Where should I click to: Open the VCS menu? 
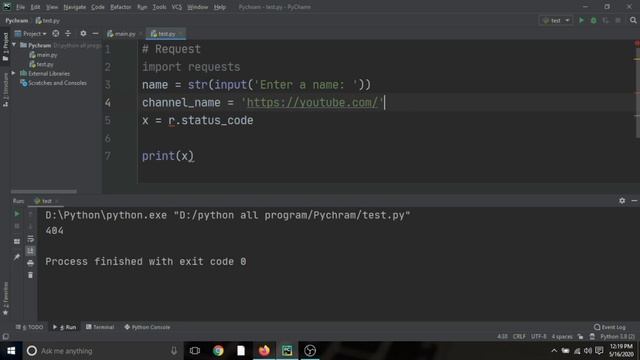177,7
